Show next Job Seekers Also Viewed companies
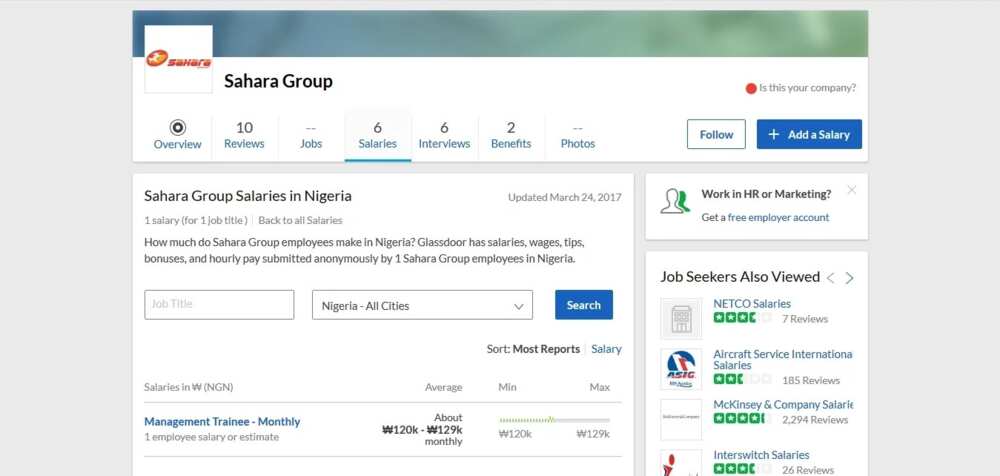Viewport: 1000px width, 476px height. click(849, 278)
